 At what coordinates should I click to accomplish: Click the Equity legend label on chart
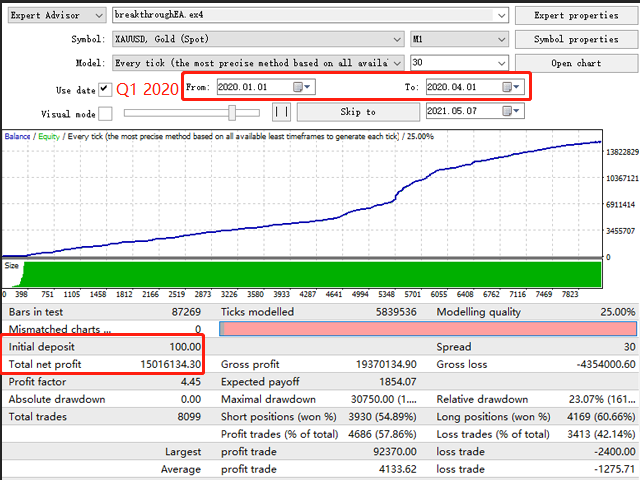pyautogui.click(x=49, y=136)
